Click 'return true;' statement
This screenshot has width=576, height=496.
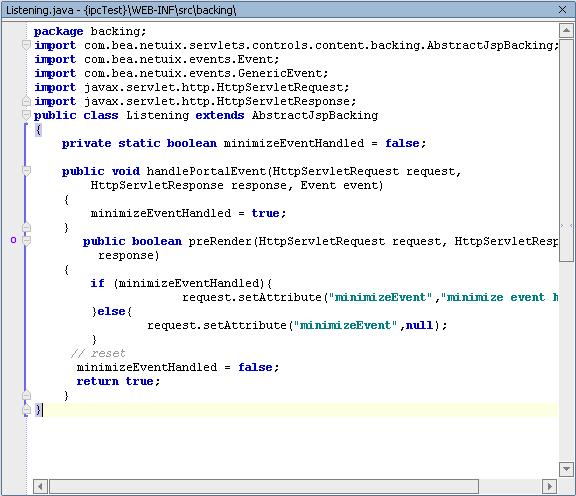(118, 381)
